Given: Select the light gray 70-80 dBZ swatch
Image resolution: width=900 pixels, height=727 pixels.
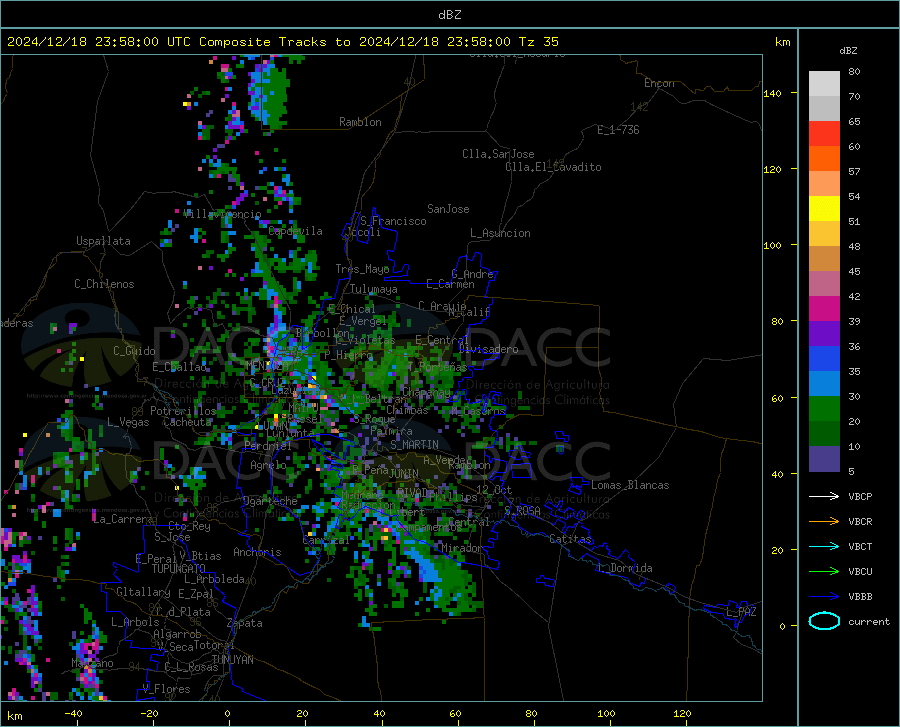Looking at the screenshot, I should pos(824,84).
